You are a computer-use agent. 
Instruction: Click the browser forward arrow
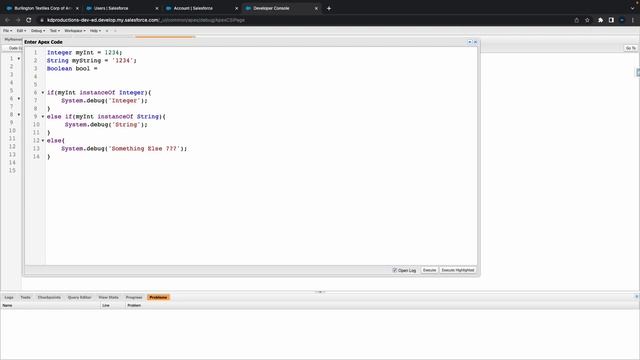click(x=18, y=20)
